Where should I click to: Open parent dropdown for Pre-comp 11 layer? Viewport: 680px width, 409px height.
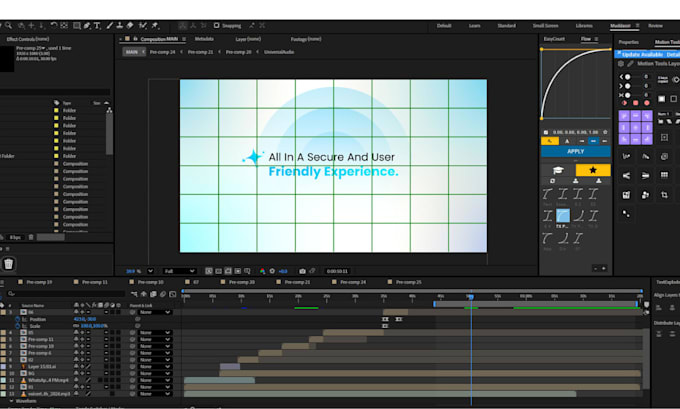155,340
